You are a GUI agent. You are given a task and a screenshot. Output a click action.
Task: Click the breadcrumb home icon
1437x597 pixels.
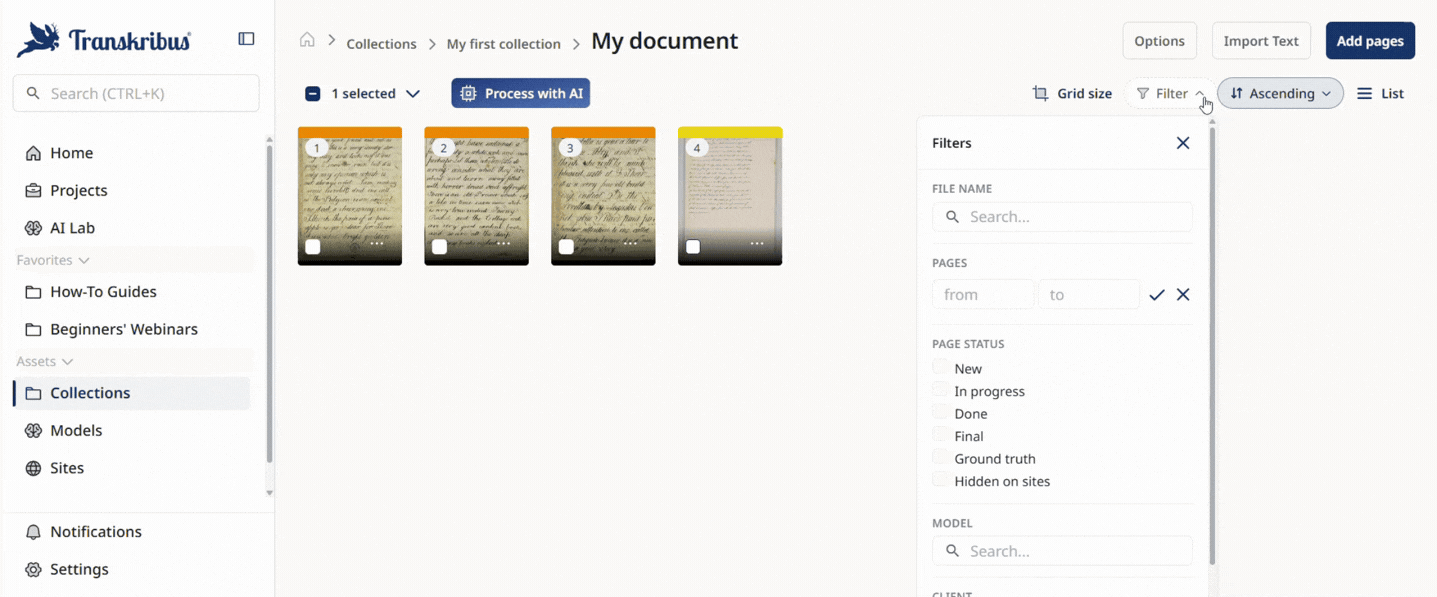[x=307, y=38]
